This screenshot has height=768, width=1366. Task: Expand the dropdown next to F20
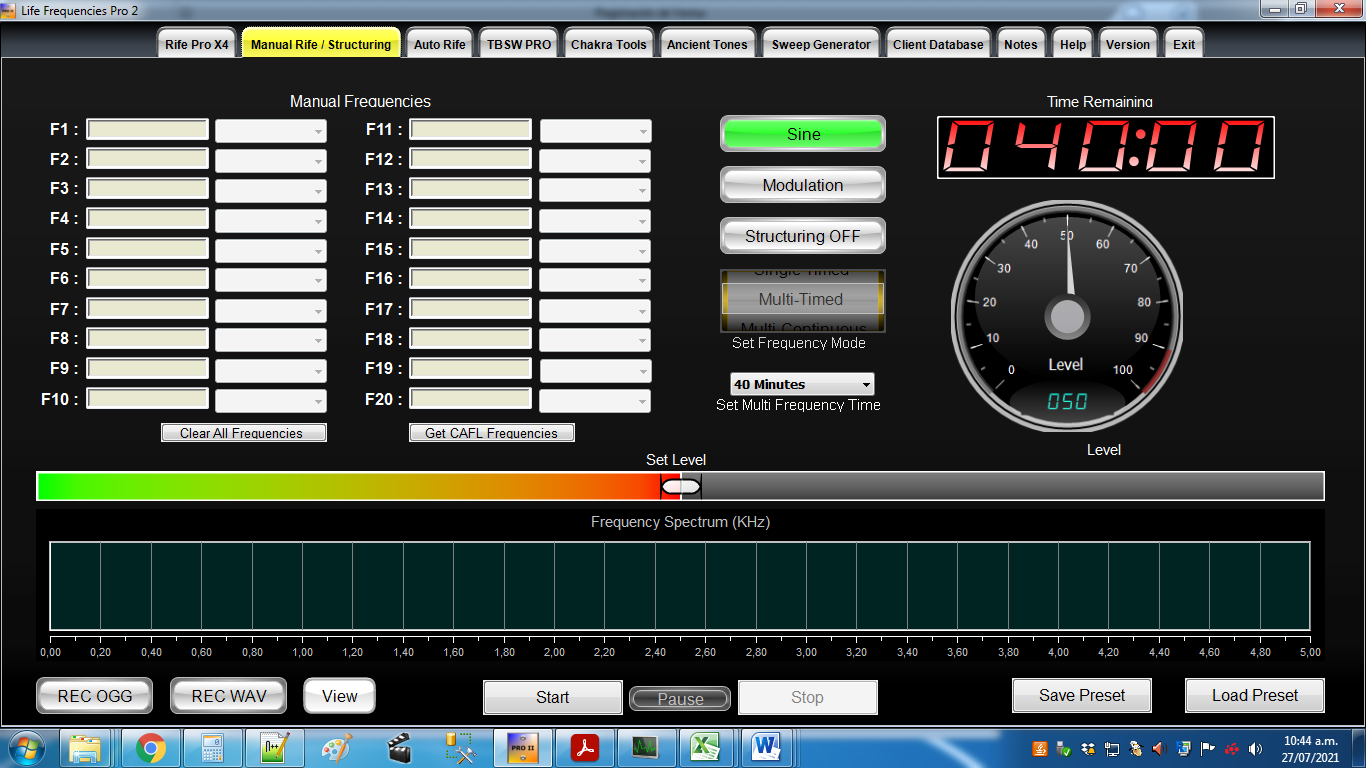coord(596,401)
